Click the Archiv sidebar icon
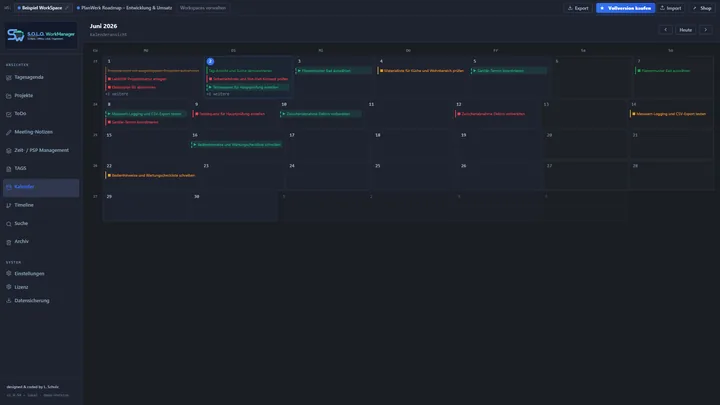This screenshot has height=405, width=720. click(x=9, y=242)
